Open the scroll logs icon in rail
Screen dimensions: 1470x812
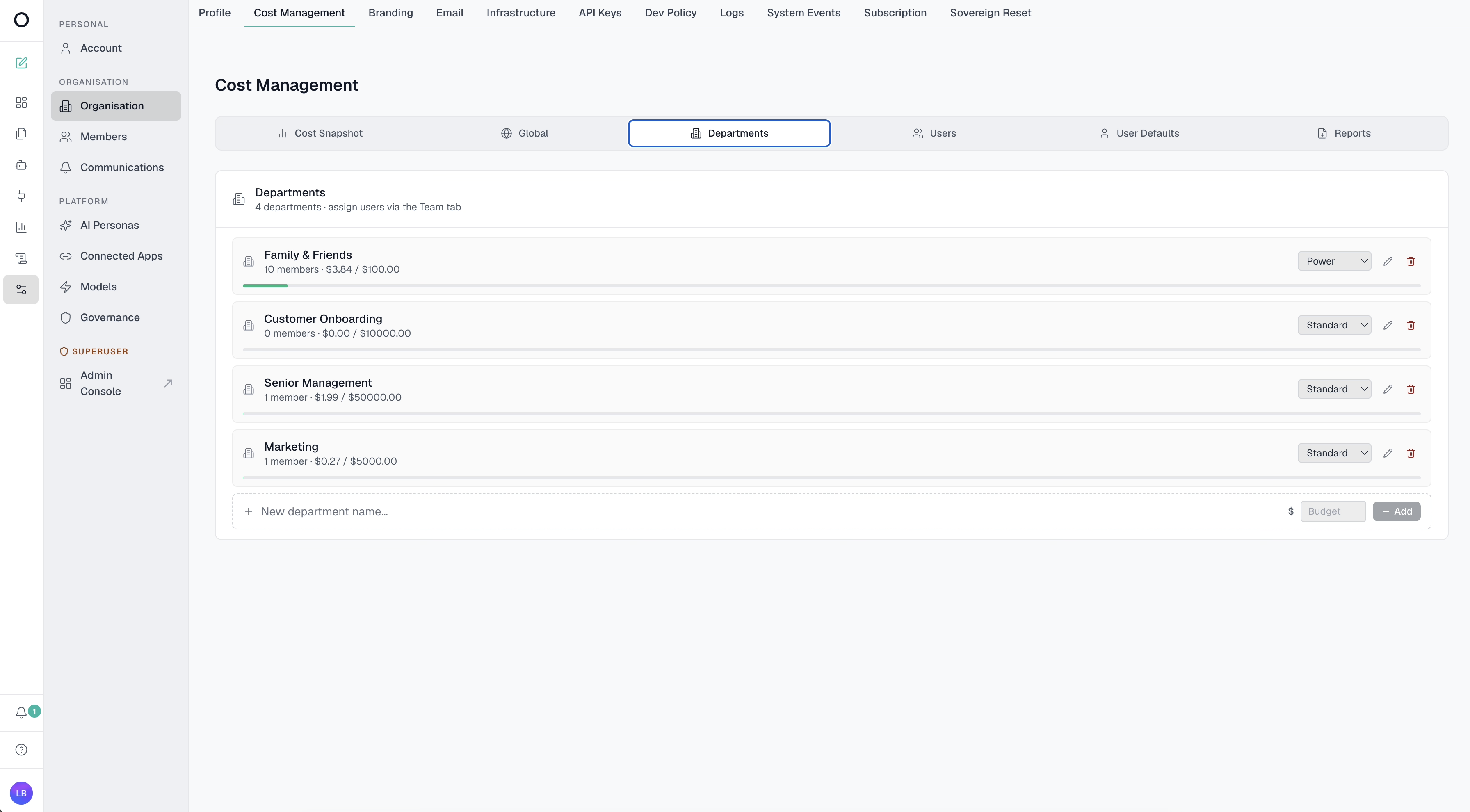pos(21,258)
